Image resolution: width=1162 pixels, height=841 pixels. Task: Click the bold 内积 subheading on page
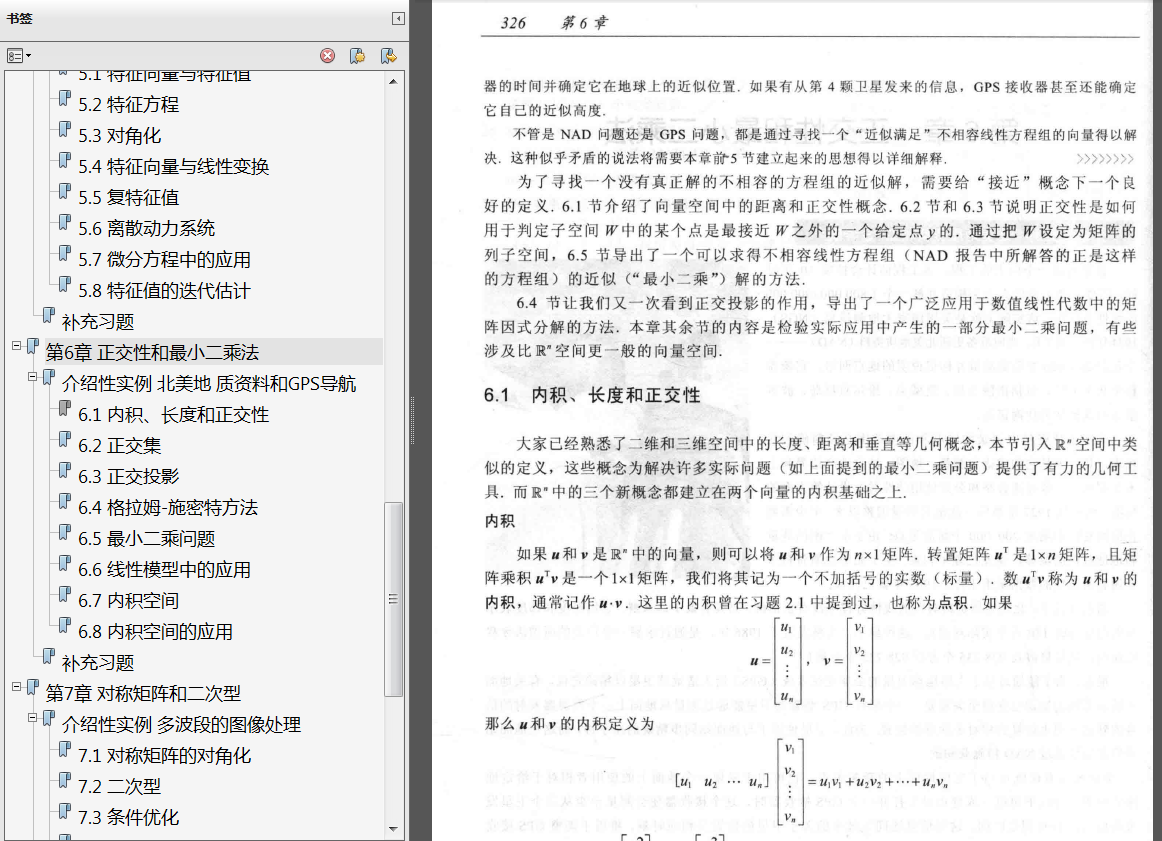tap(499, 521)
